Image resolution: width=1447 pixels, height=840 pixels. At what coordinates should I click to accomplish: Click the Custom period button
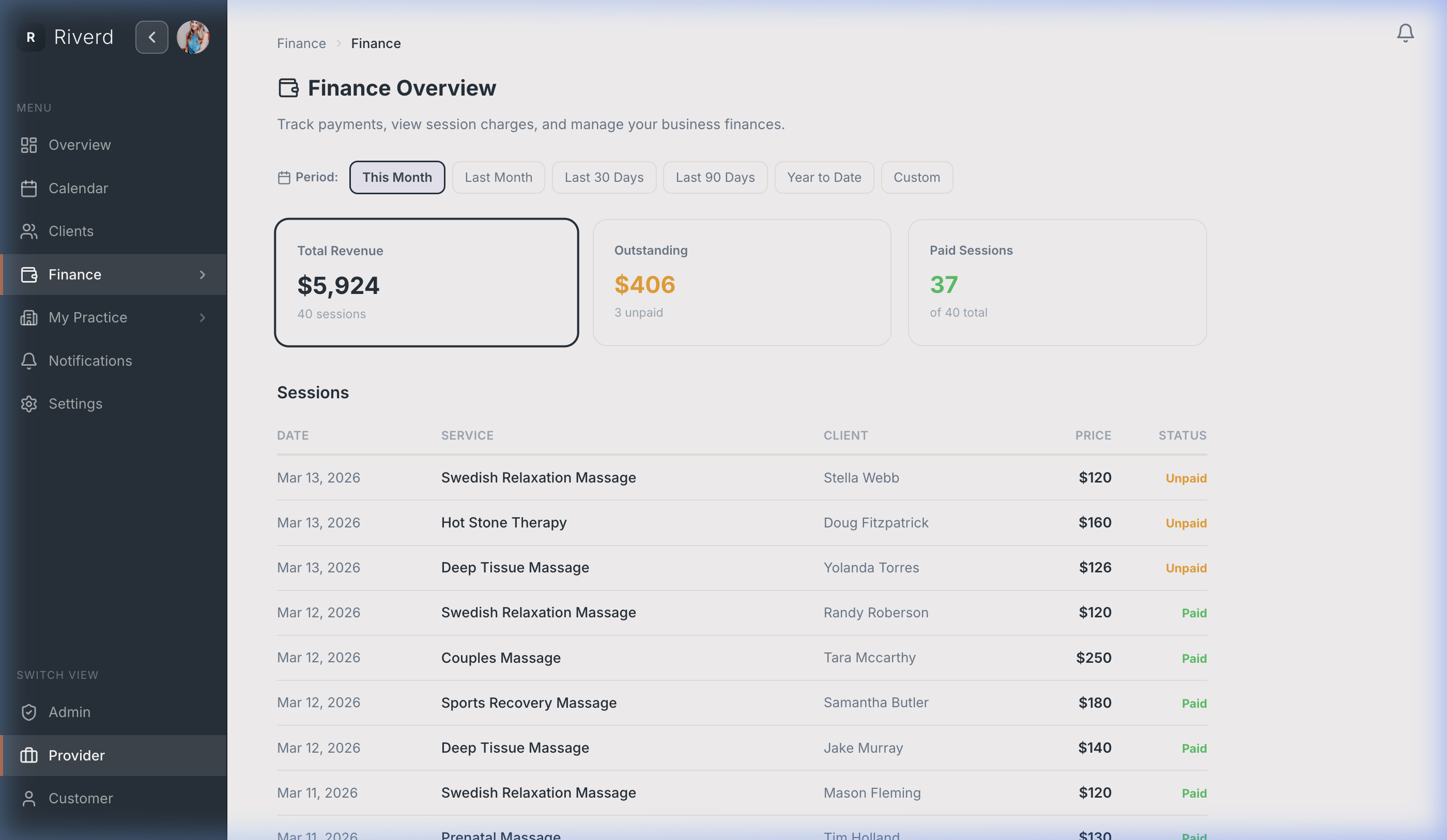coord(916,177)
